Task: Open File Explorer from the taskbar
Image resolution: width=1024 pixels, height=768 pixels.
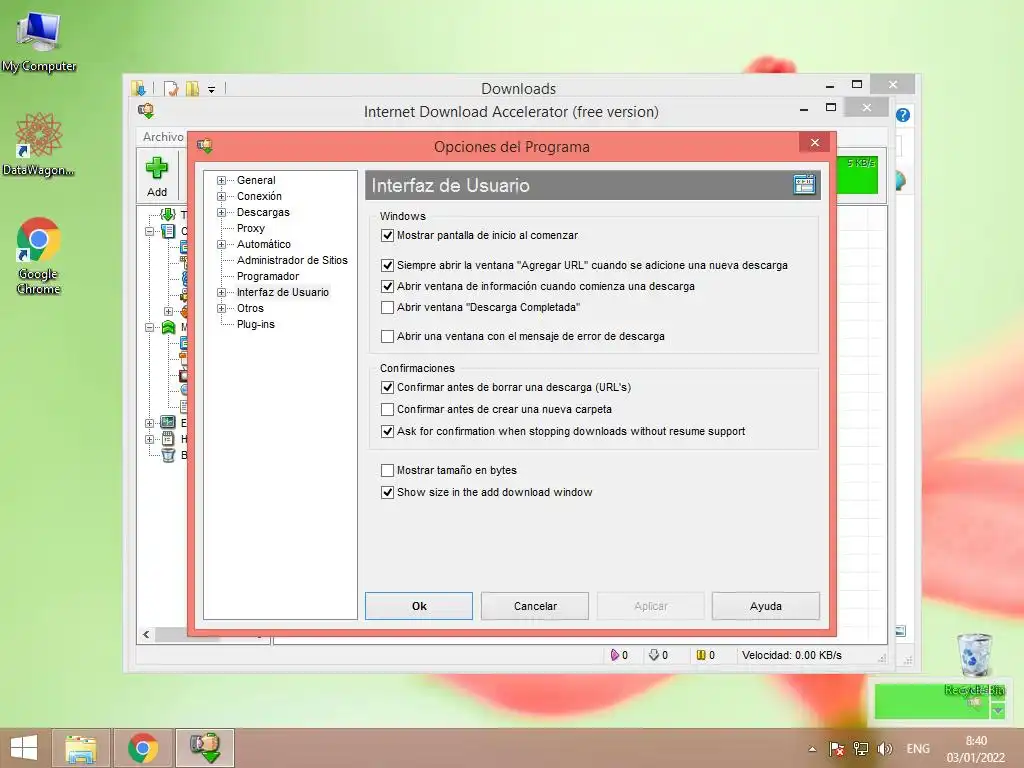Action: point(80,748)
